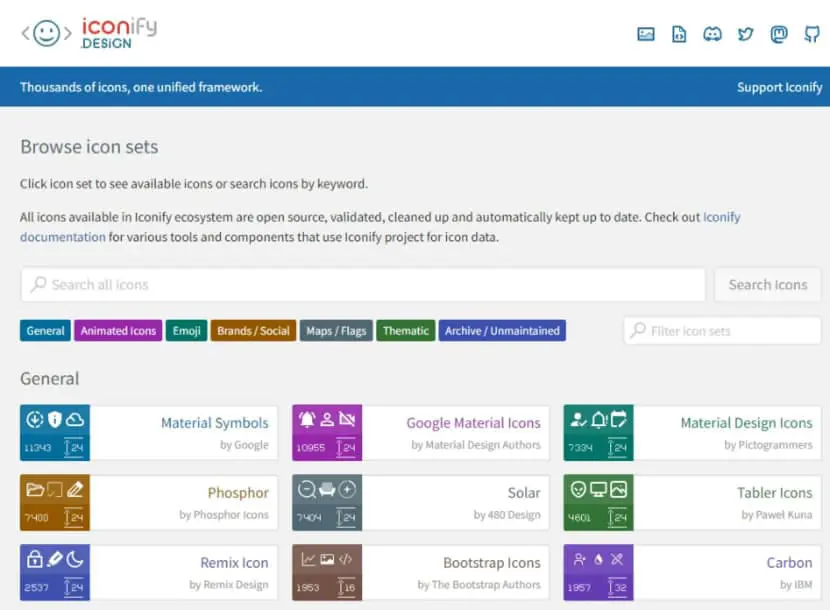Open the GitHub icon in header
This screenshot has height=610, width=830.
(811, 34)
